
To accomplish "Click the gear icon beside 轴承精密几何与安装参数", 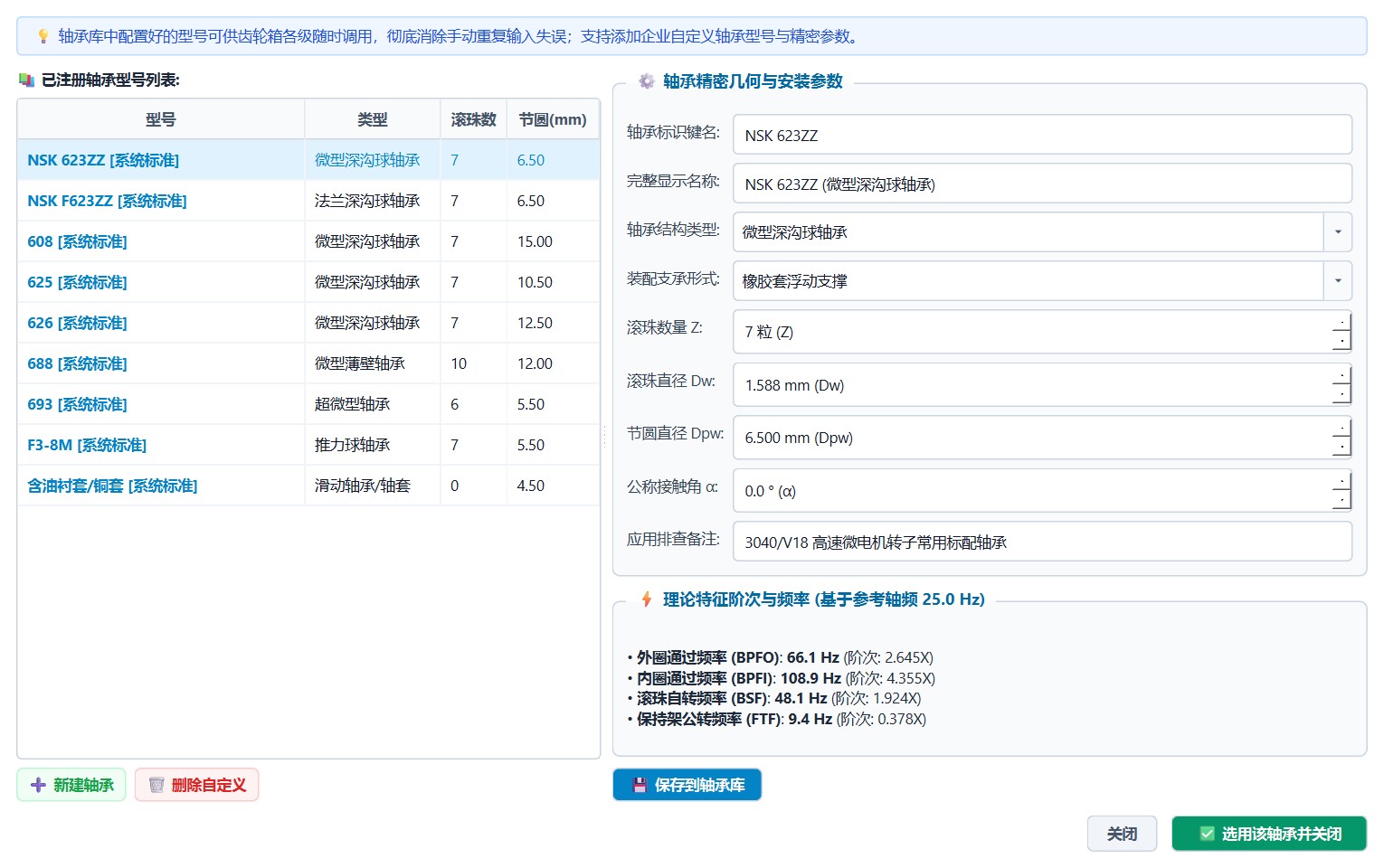I will [x=647, y=81].
